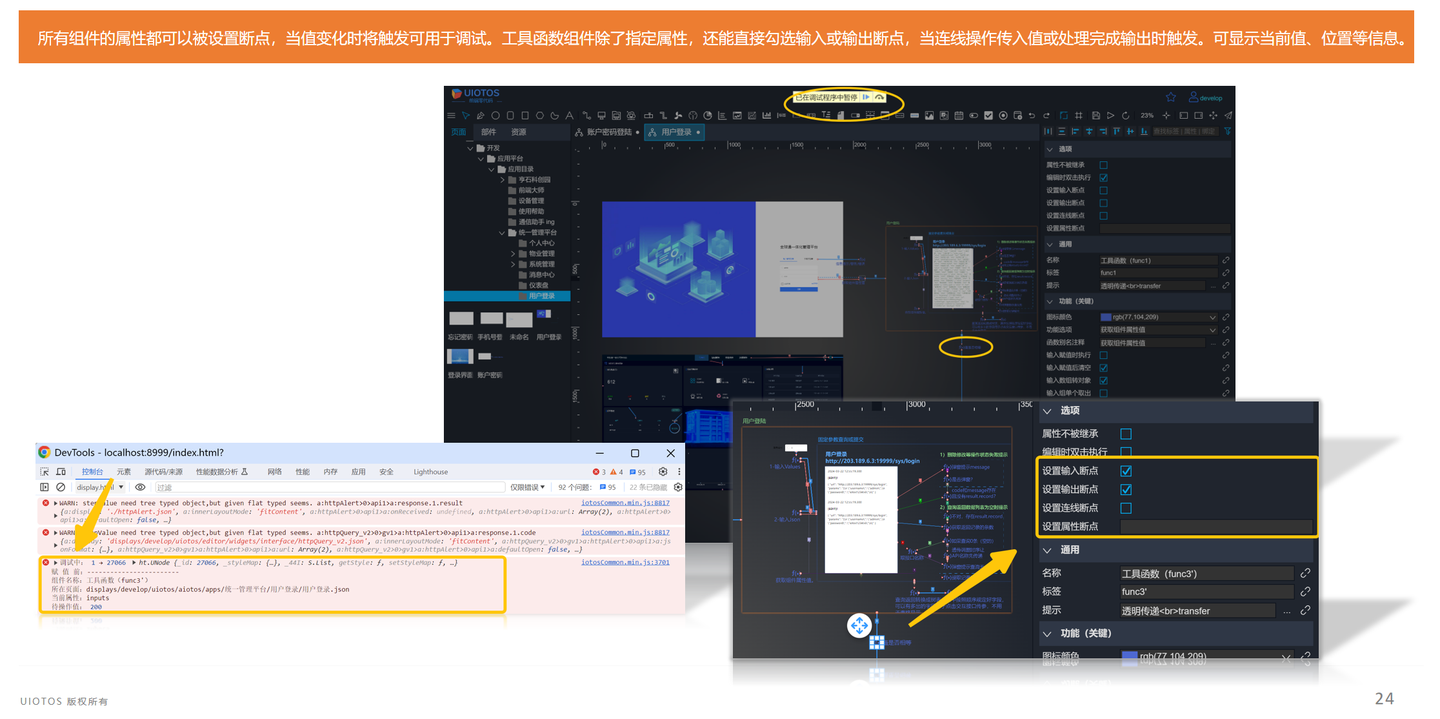The width and height of the screenshot is (1440, 719).
Task: Collapse 选项 section in func1 panel
Action: point(1049,149)
